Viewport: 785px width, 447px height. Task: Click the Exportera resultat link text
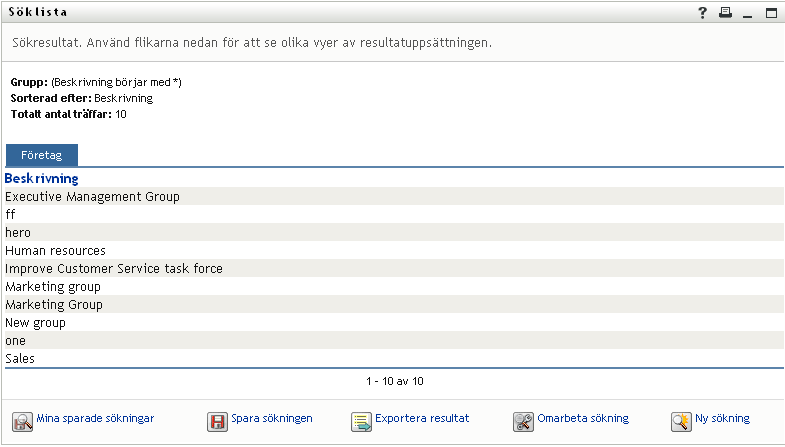423,419
